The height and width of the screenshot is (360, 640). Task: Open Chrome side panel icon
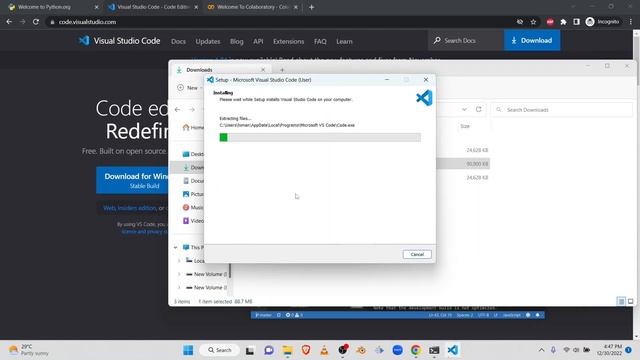576,22
